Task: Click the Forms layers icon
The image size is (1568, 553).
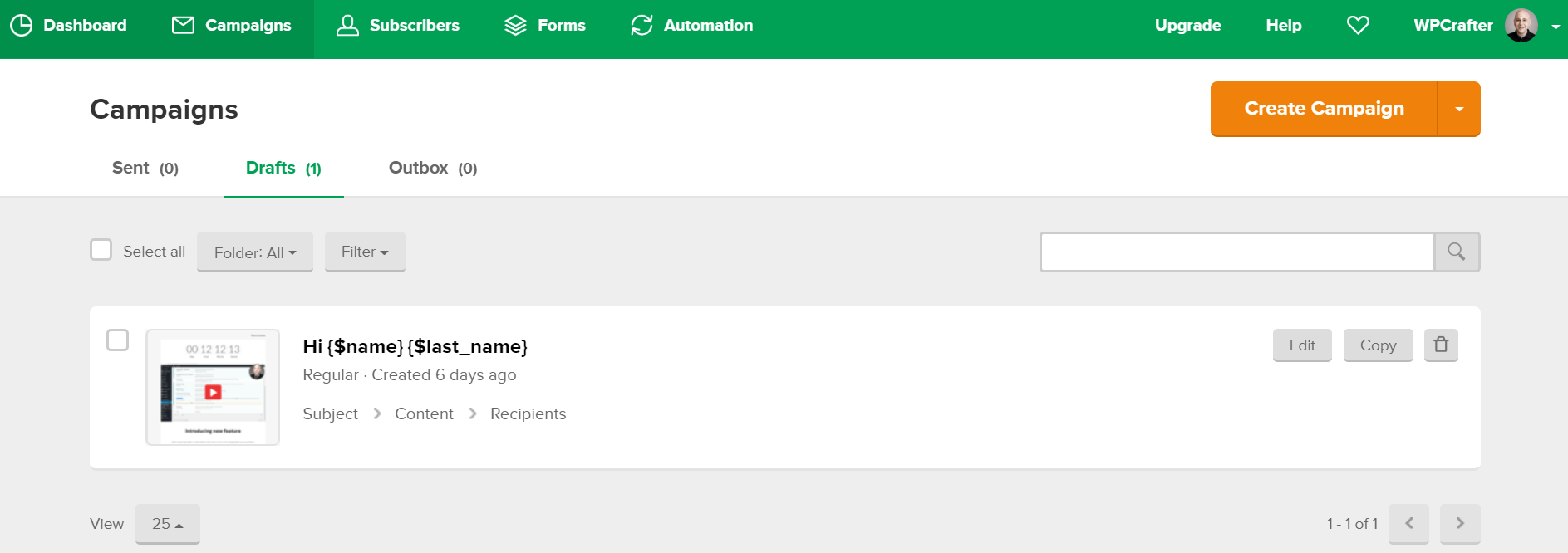Action: click(x=515, y=26)
